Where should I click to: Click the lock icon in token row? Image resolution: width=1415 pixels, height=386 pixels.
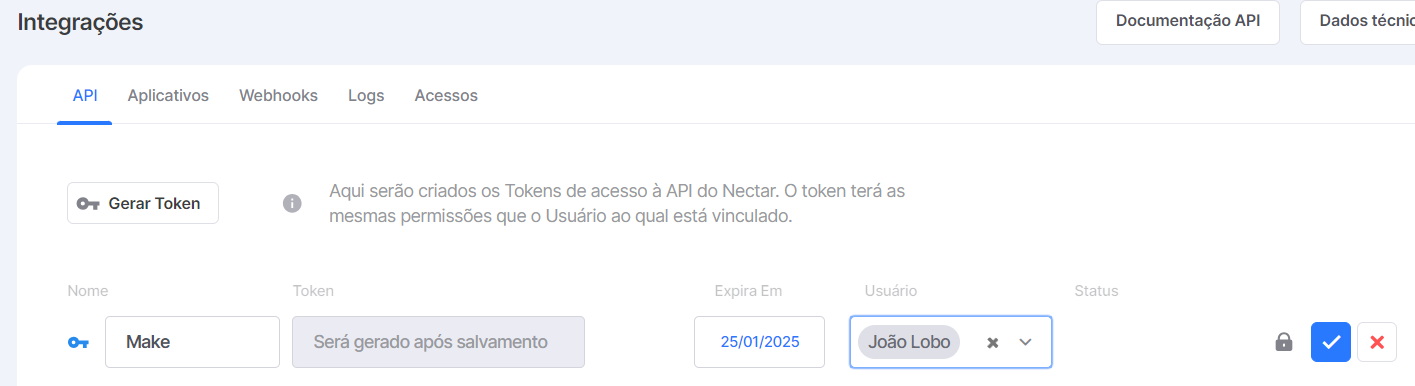(1284, 342)
